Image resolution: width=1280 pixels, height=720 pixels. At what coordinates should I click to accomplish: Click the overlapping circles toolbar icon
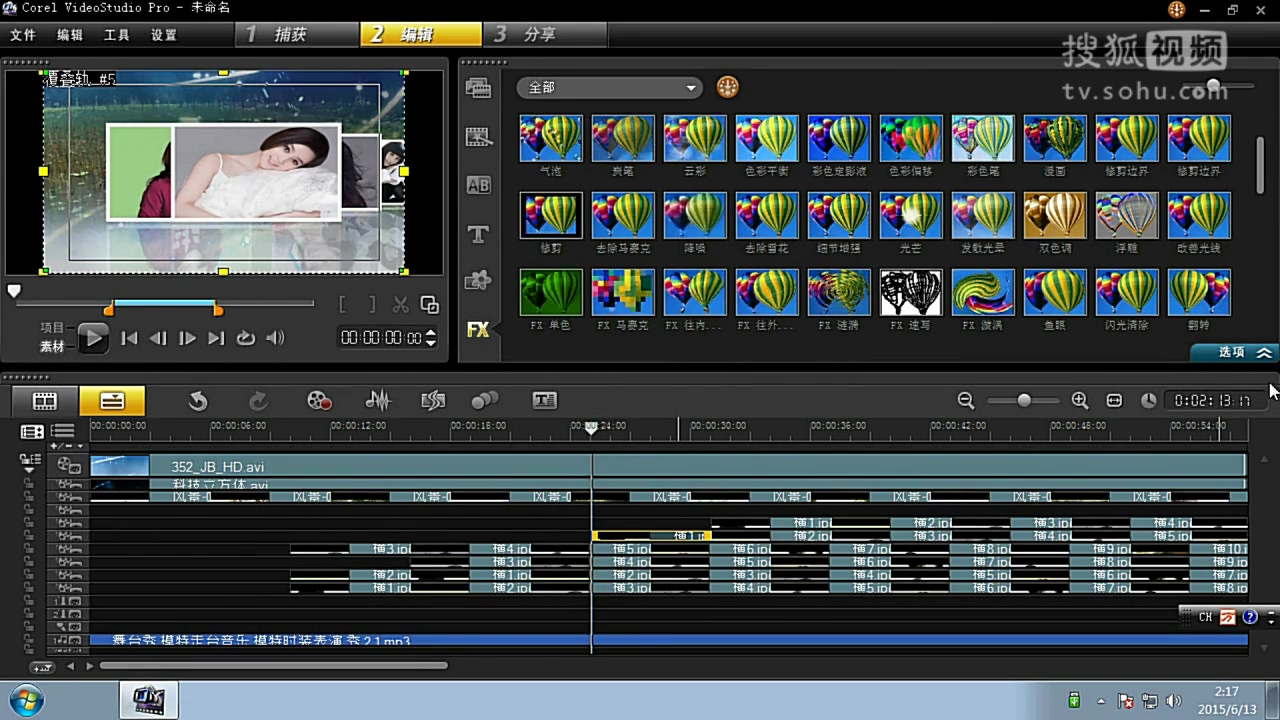[x=485, y=401]
